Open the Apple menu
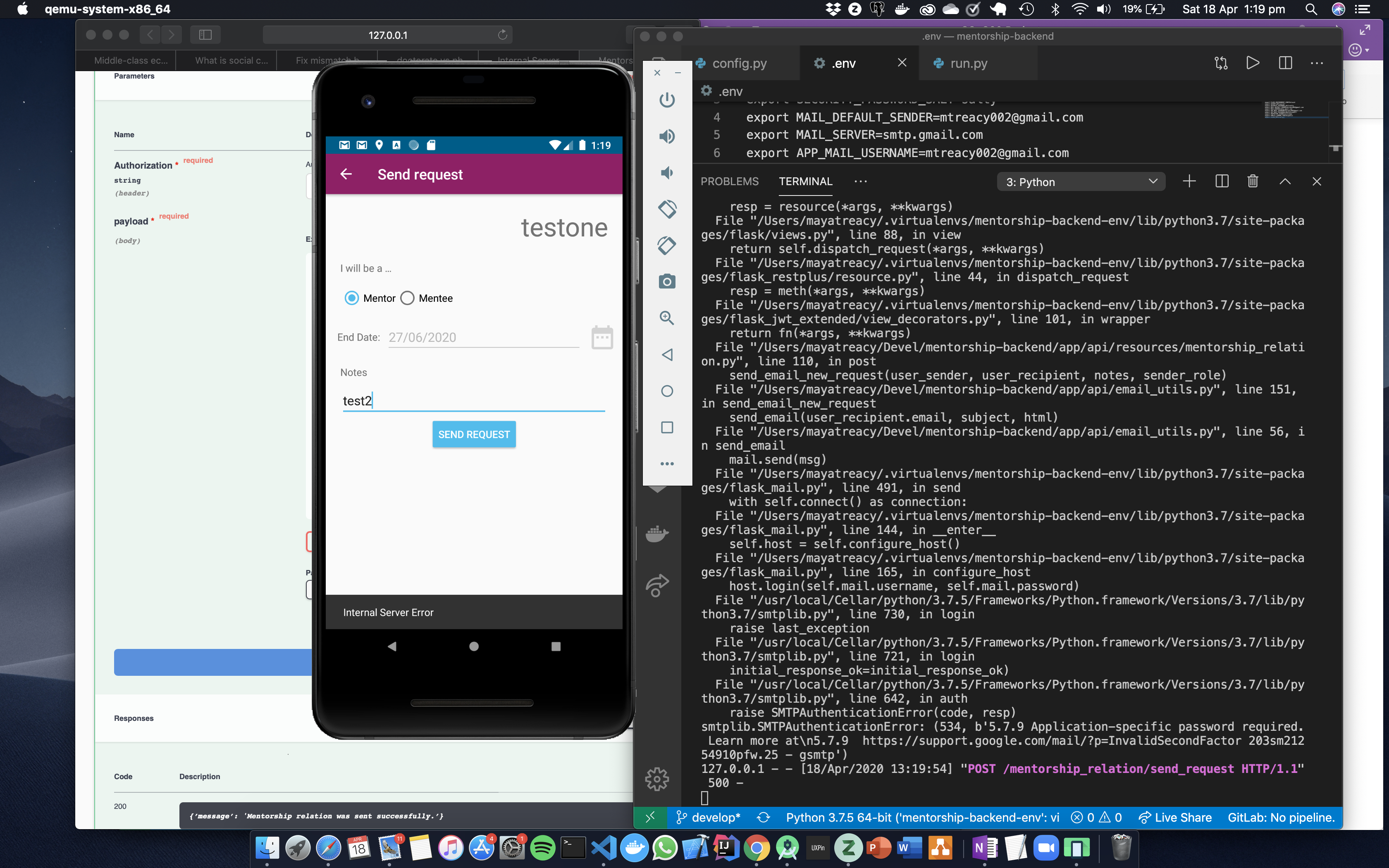The height and width of the screenshot is (868, 1389). coord(22,9)
